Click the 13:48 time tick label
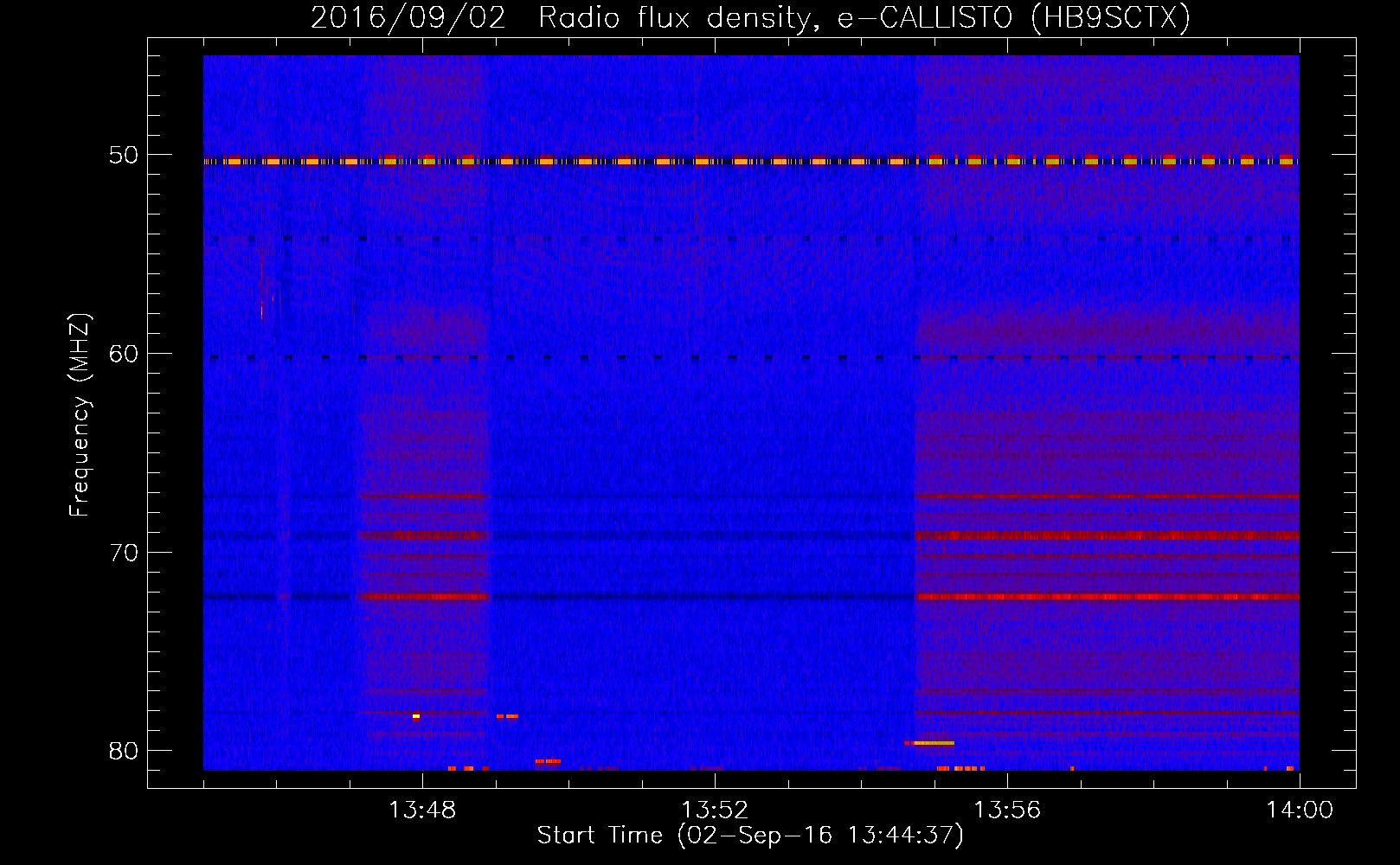1400x865 pixels. pos(422,811)
